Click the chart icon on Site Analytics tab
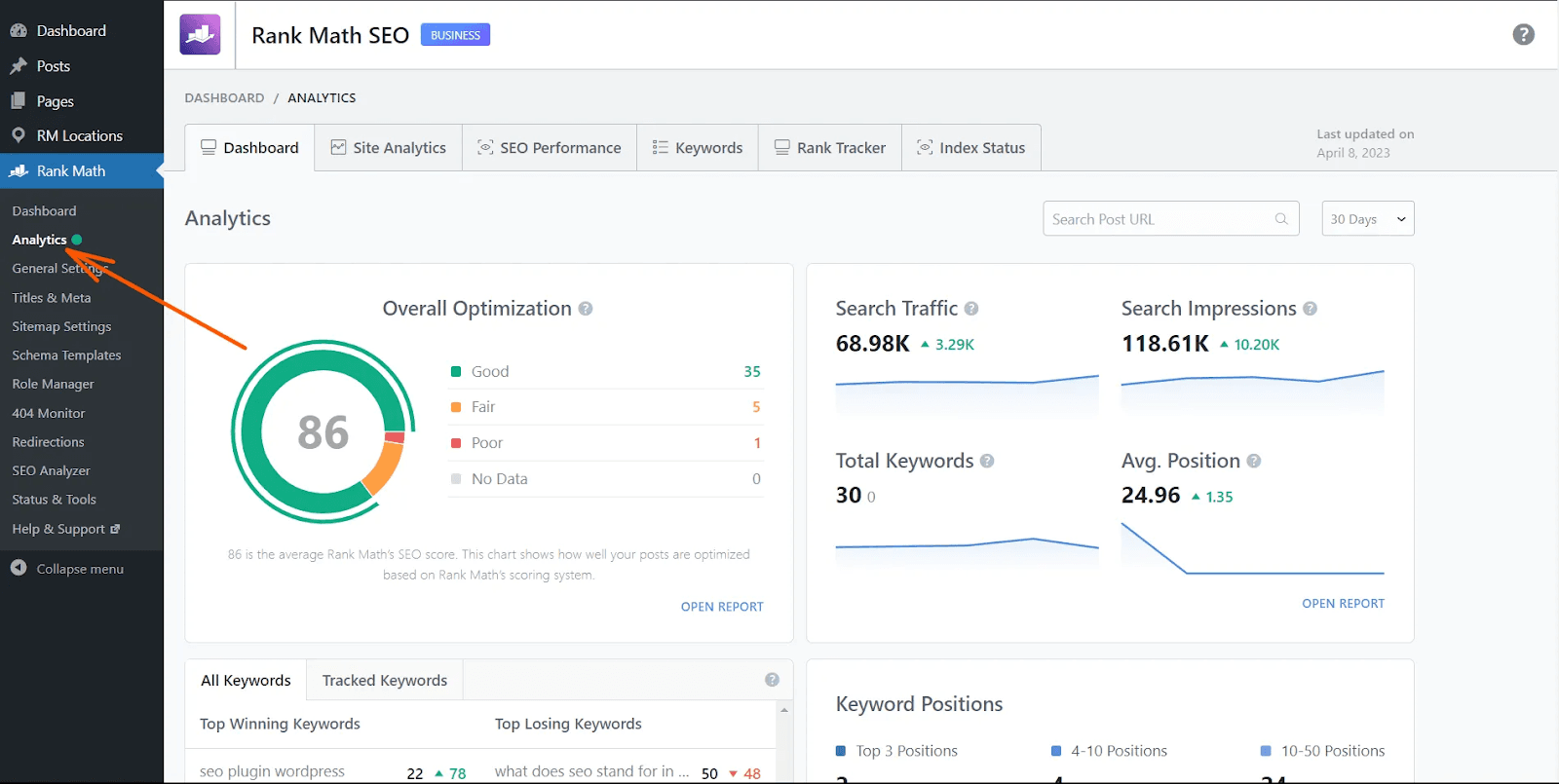The height and width of the screenshot is (784, 1559). 338,147
